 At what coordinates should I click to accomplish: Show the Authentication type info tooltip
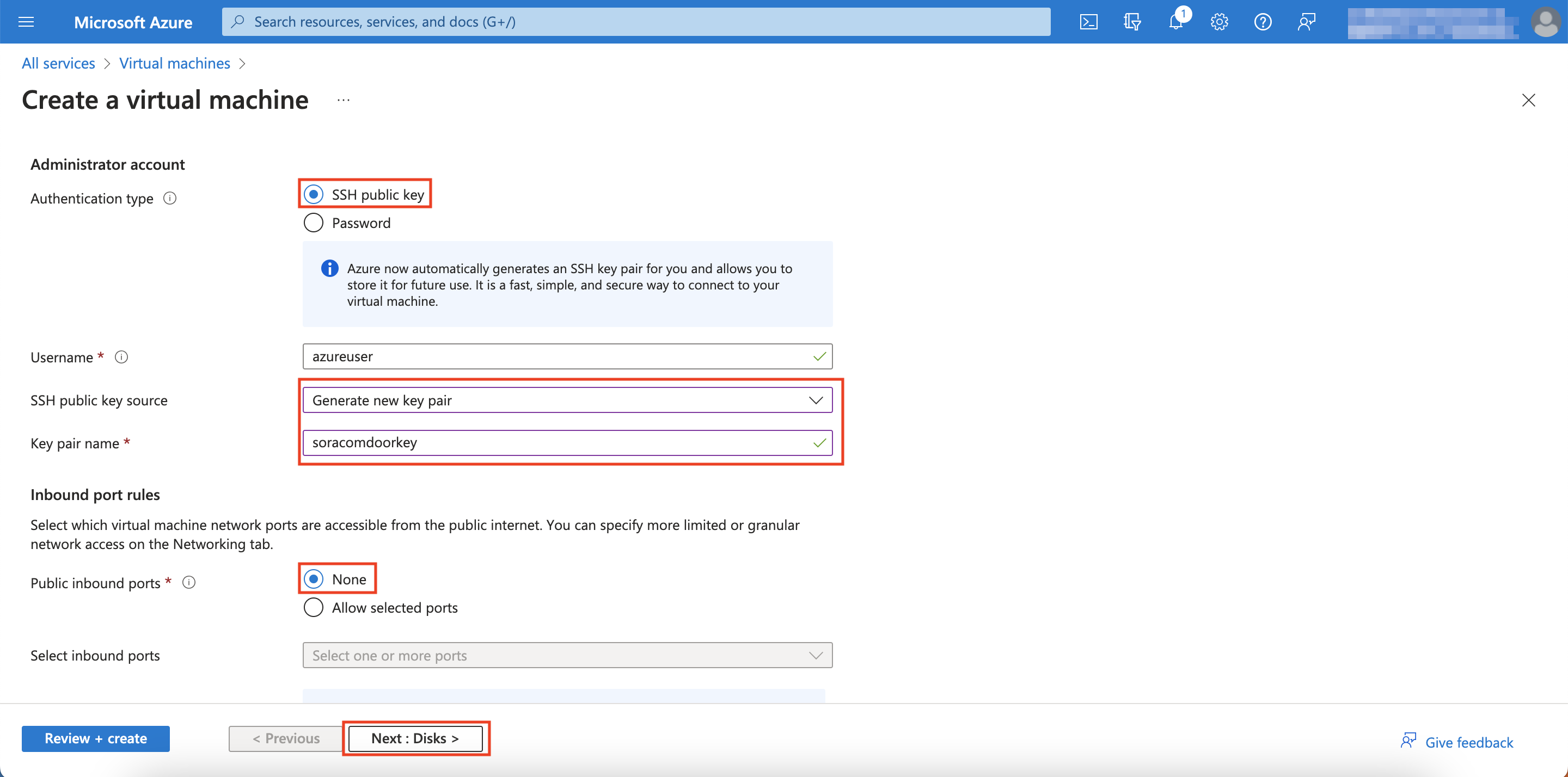(170, 198)
